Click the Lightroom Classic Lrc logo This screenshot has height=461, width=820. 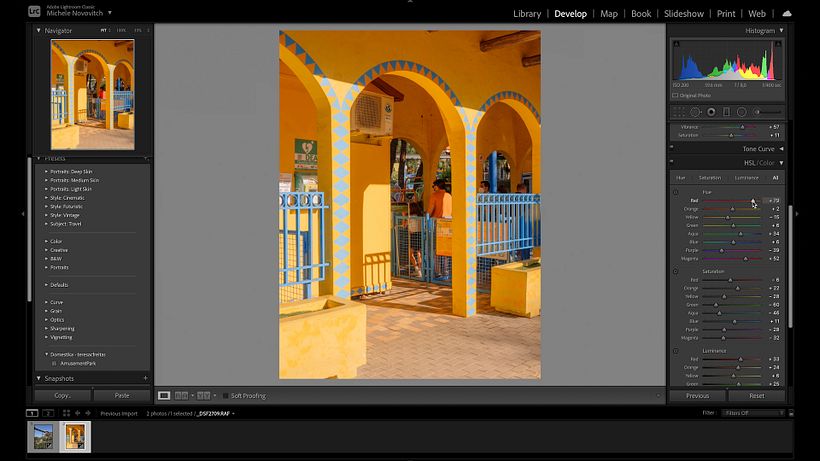point(34,11)
